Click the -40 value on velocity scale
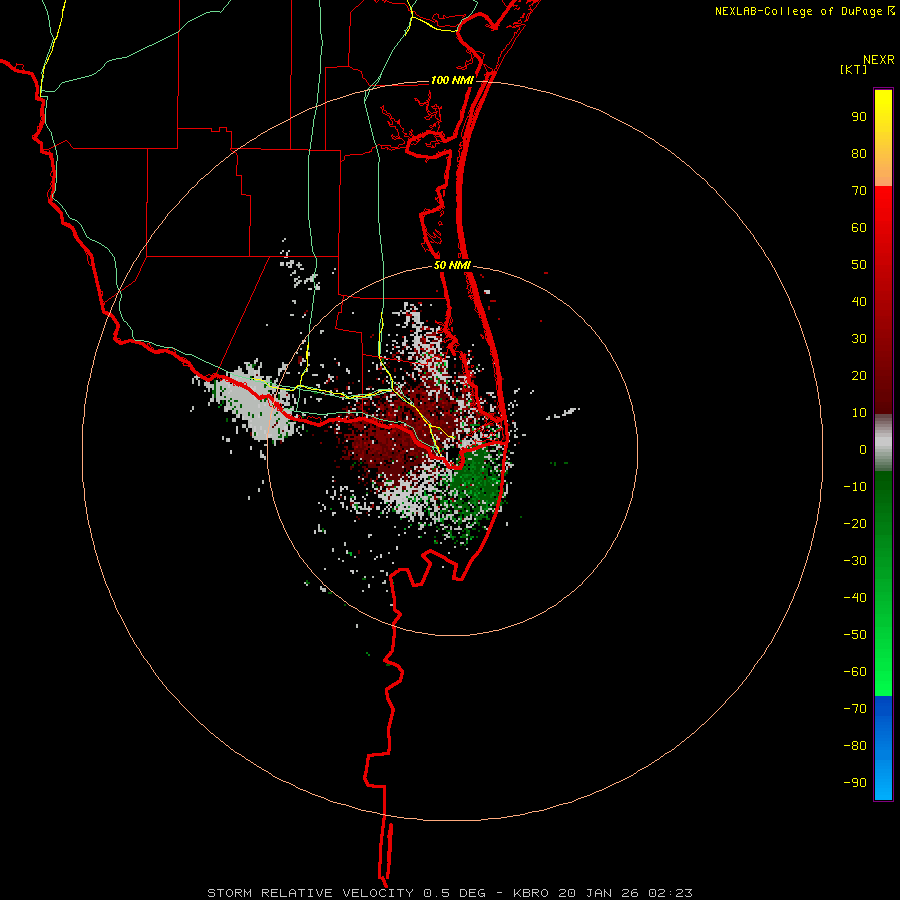Viewport: 900px width, 900px height. (855, 598)
